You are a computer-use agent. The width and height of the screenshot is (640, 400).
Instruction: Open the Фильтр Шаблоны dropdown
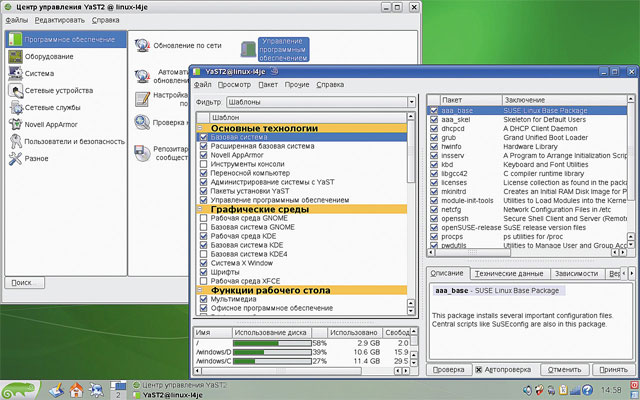[321, 102]
